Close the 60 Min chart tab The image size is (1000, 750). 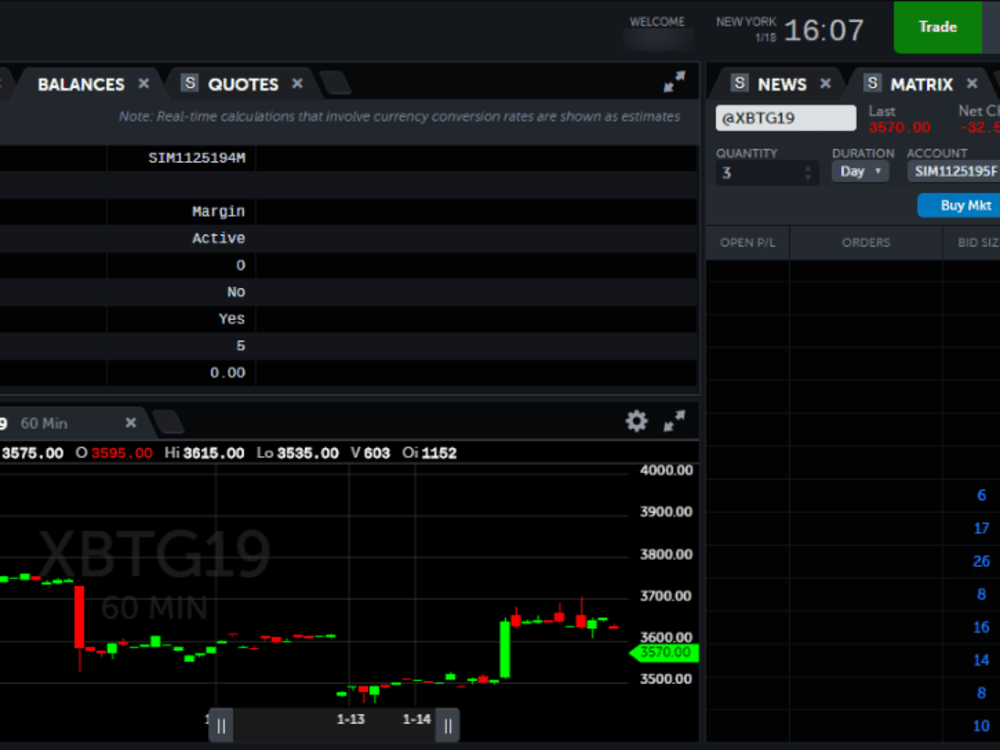coord(131,423)
